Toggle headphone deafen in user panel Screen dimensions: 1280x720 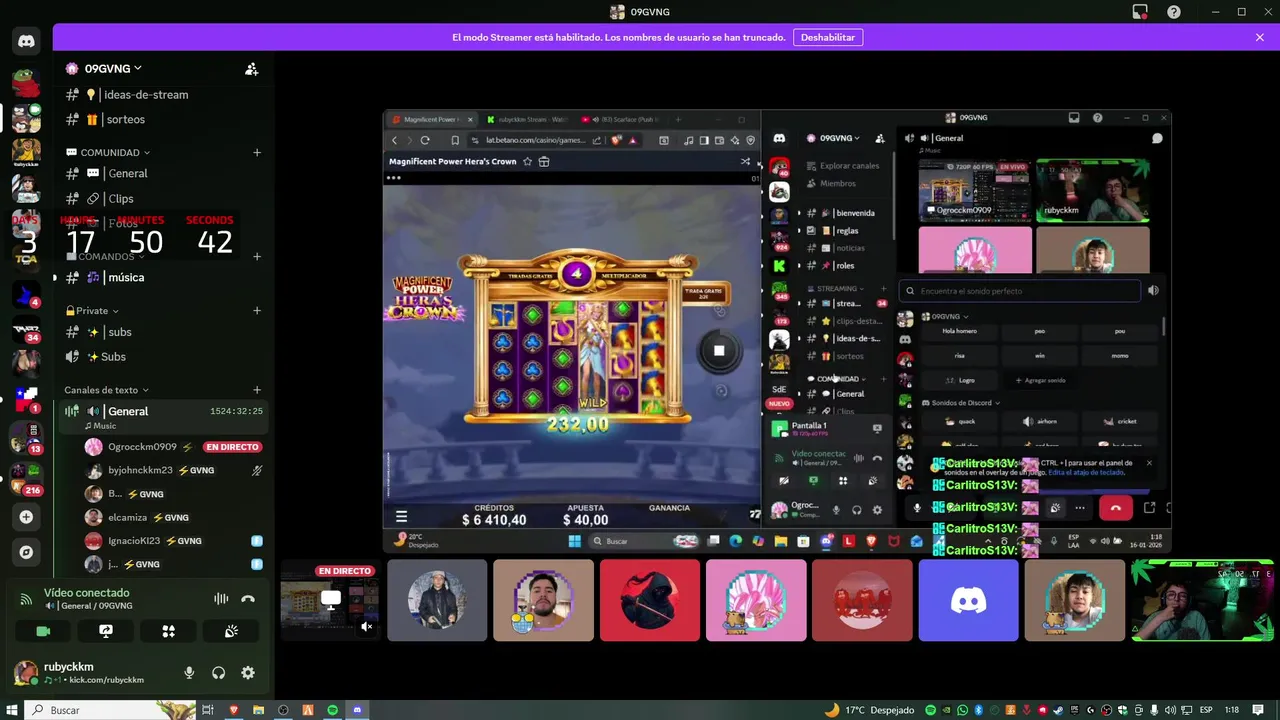(218, 673)
